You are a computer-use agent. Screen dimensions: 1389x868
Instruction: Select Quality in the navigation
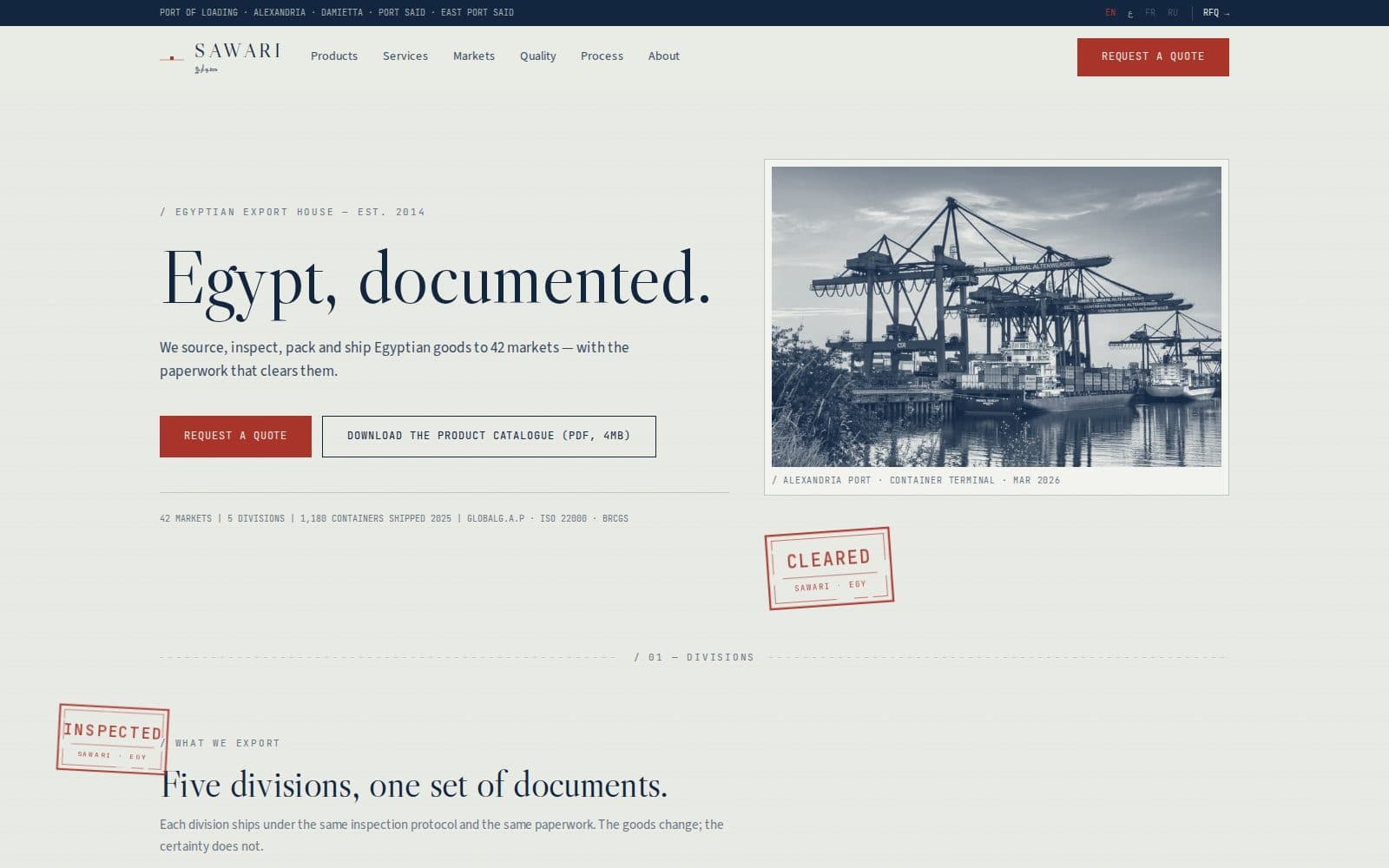[x=538, y=56]
